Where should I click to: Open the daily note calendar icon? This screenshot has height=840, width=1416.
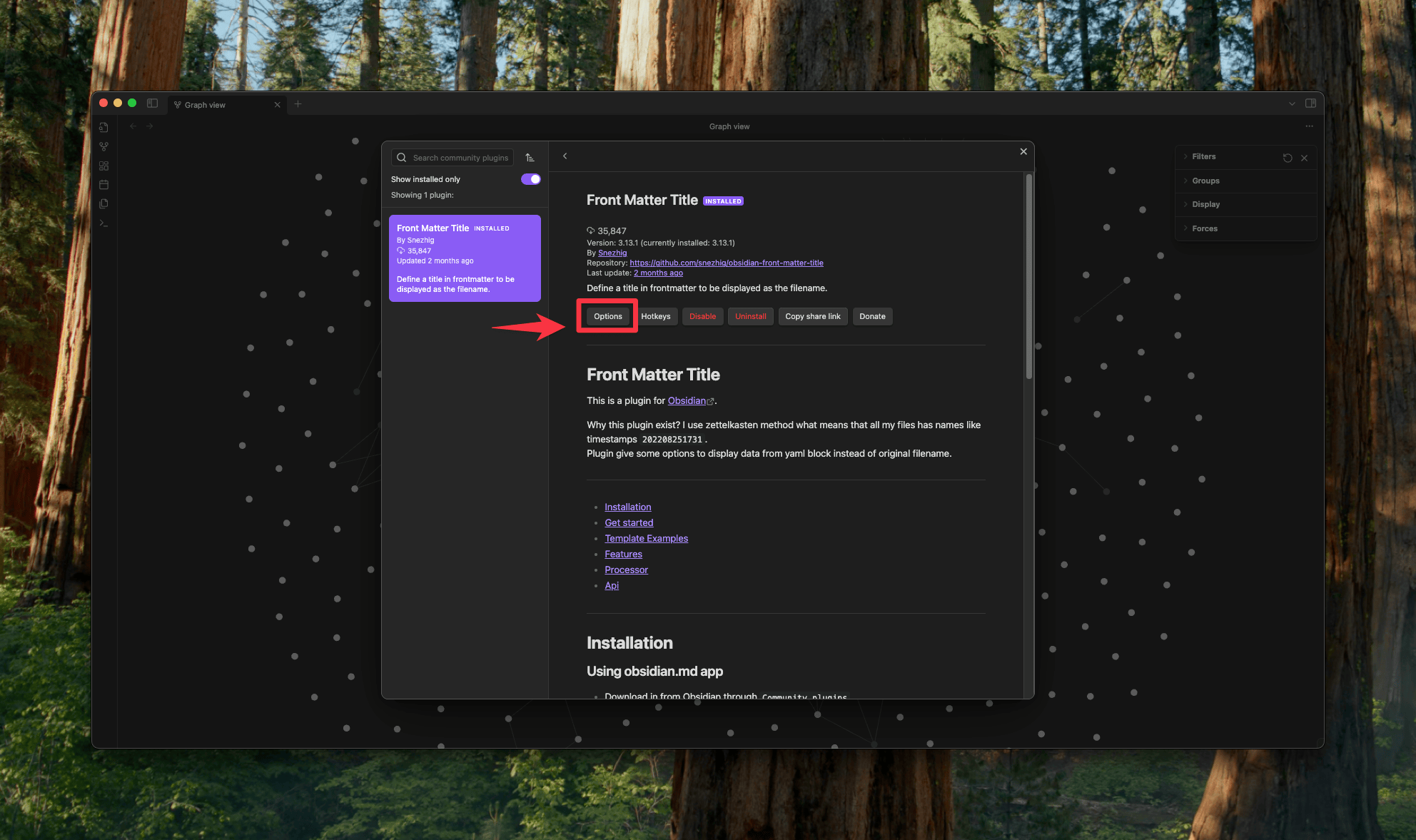click(x=103, y=184)
